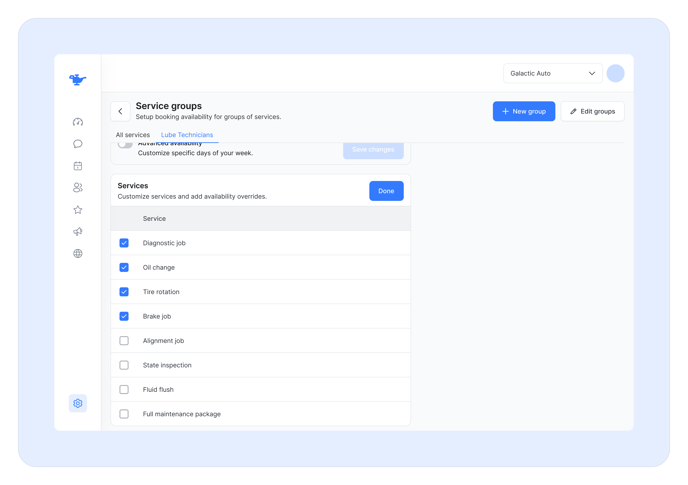
Task: Click the Edit groups button
Action: click(x=592, y=111)
